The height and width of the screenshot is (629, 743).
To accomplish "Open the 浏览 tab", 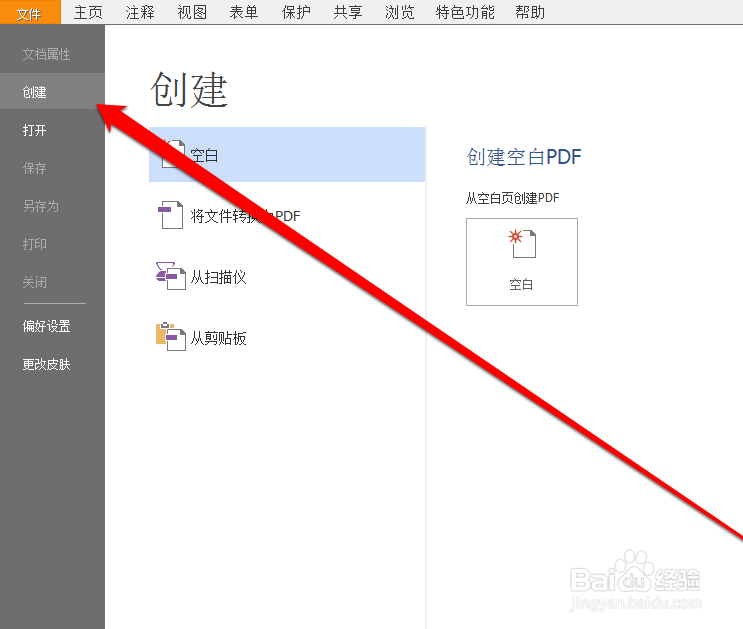I will (399, 12).
